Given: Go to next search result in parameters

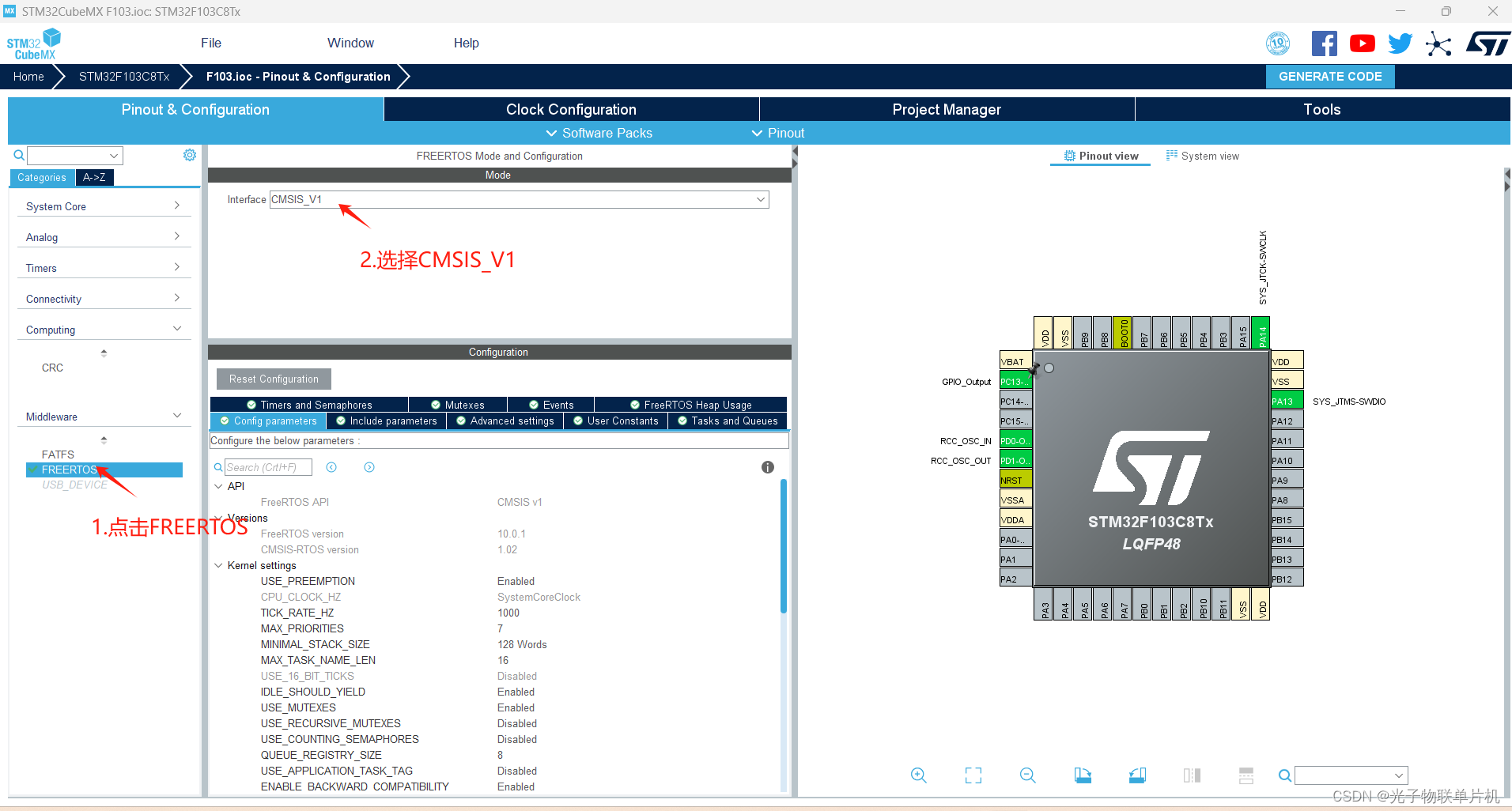Looking at the screenshot, I should (369, 467).
